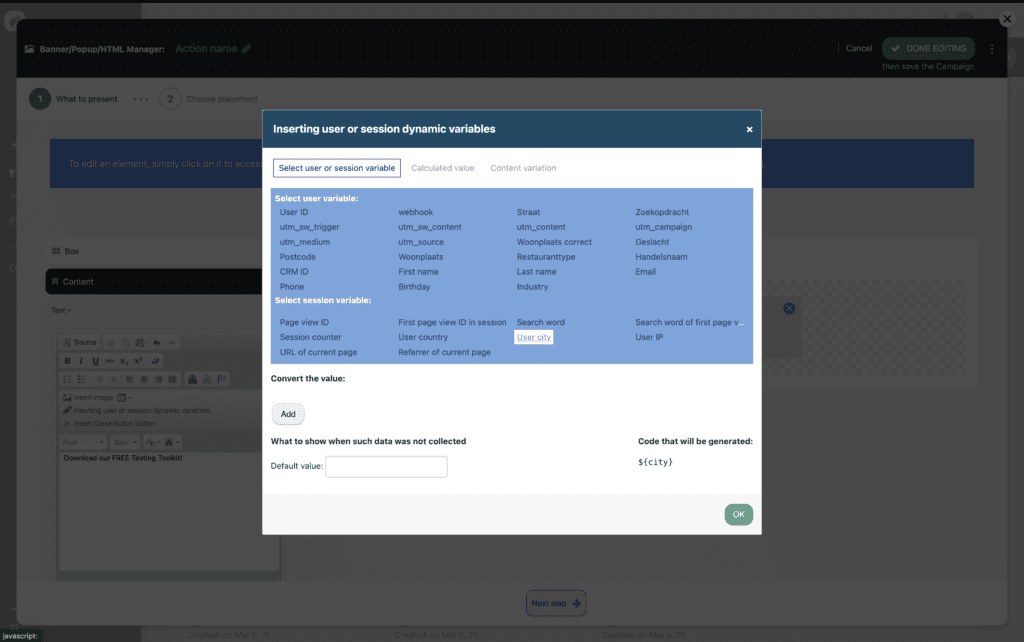The height and width of the screenshot is (642, 1024).
Task: Switch to the Calculated value tab
Action: (x=442, y=168)
